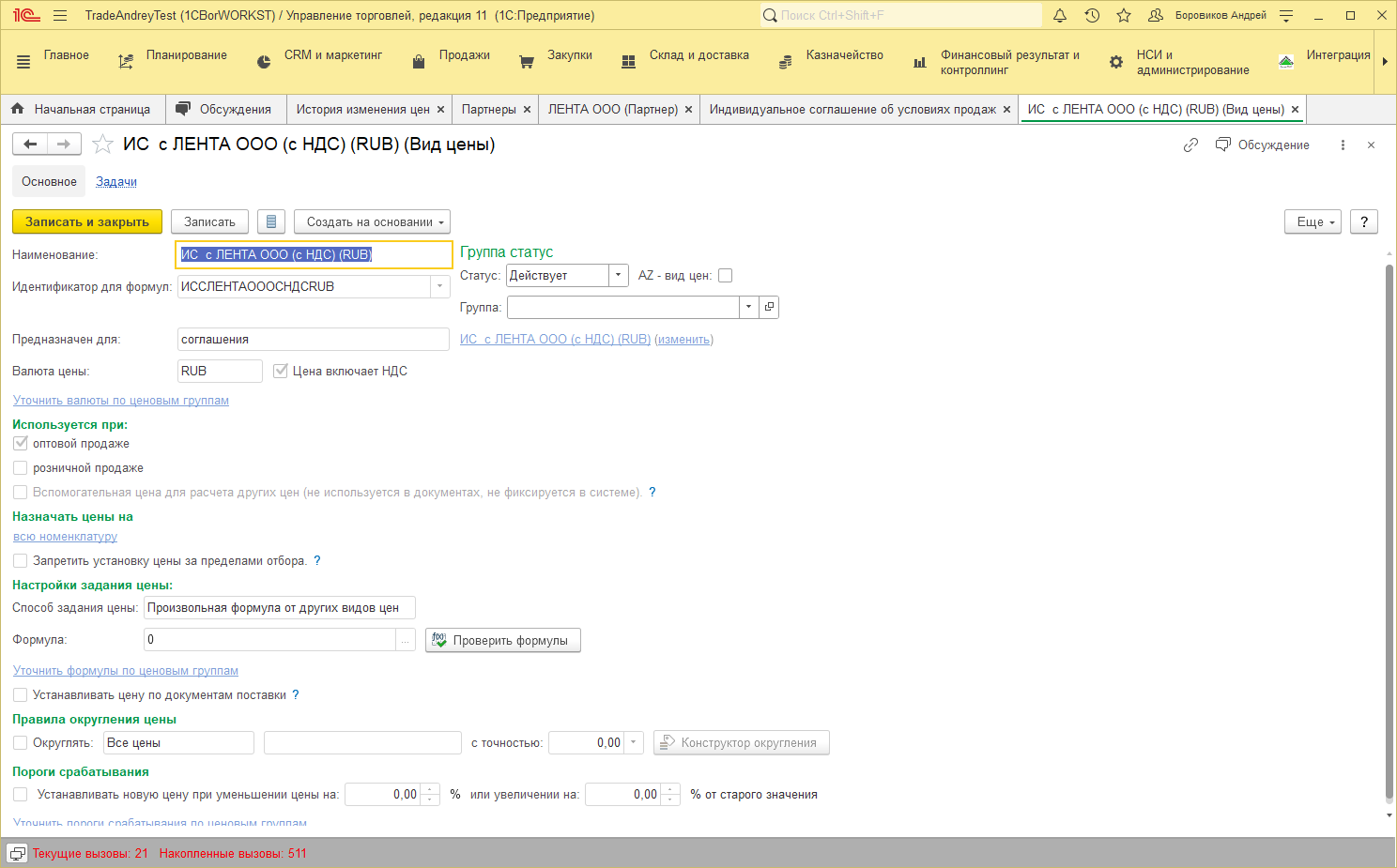Open the Создать на основании dropdown
This screenshot has width=1397, height=868.
coord(372,221)
